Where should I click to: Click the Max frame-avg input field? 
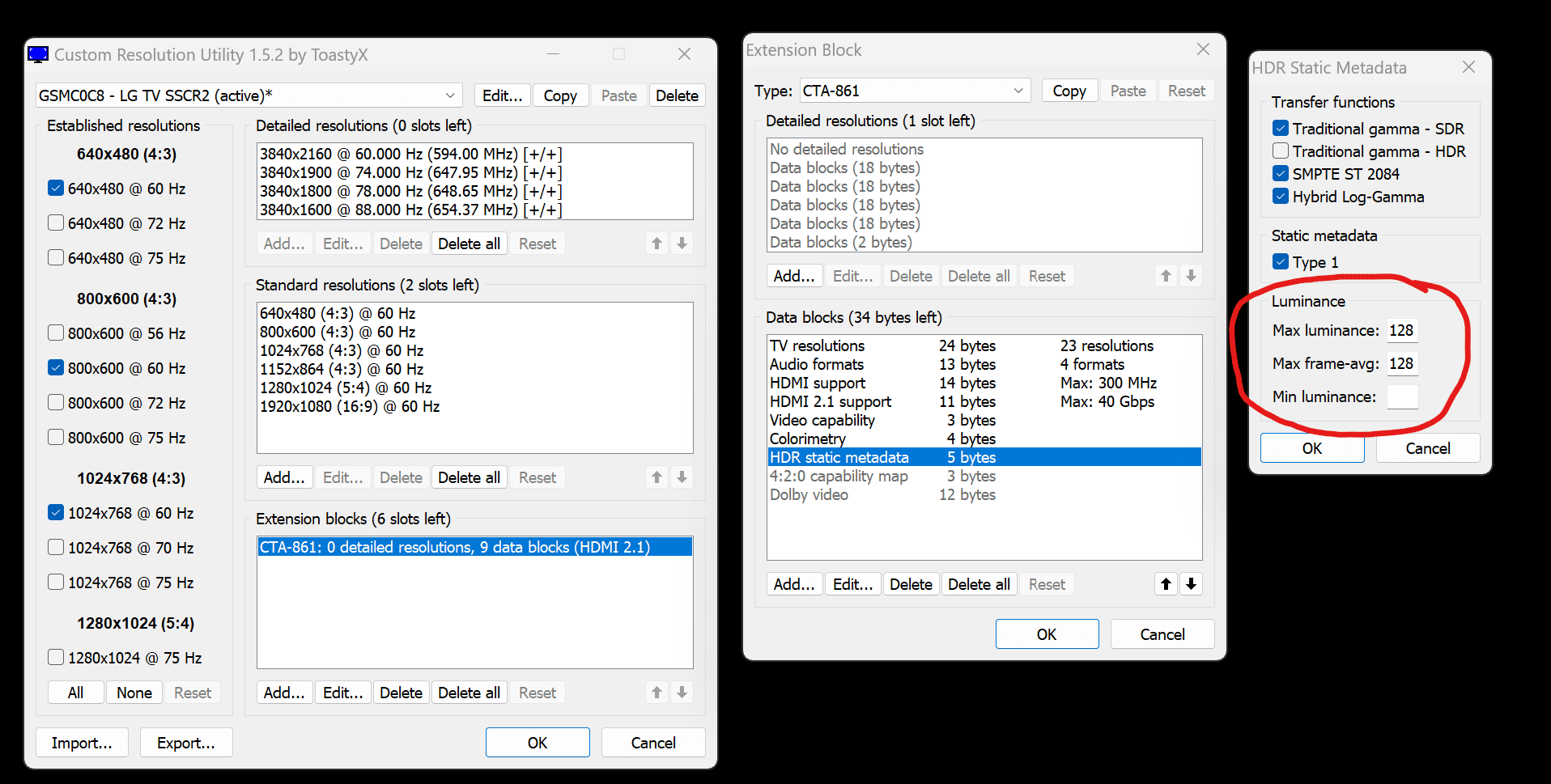(1402, 363)
